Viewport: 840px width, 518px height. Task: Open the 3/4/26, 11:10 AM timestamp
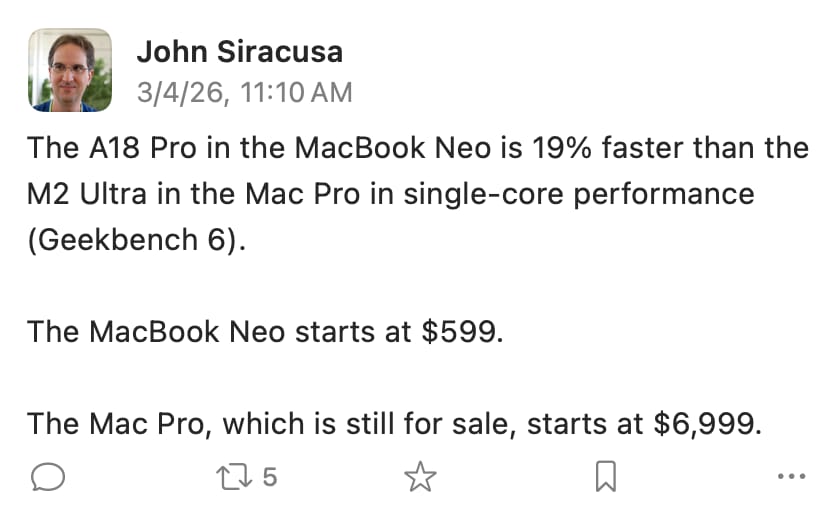pyautogui.click(x=244, y=93)
